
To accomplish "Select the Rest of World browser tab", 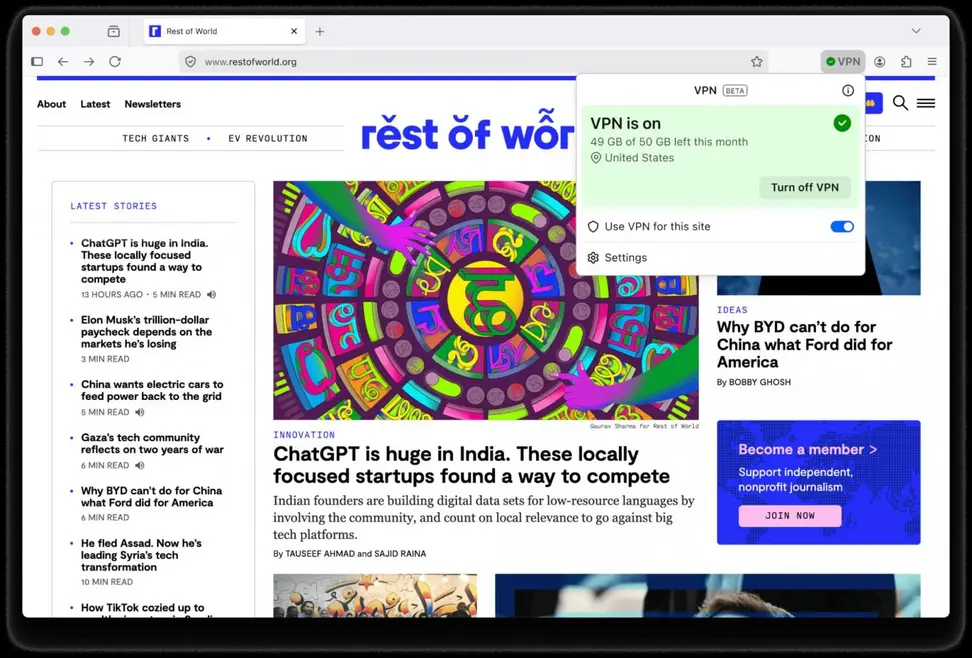I will pyautogui.click(x=224, y=31).
